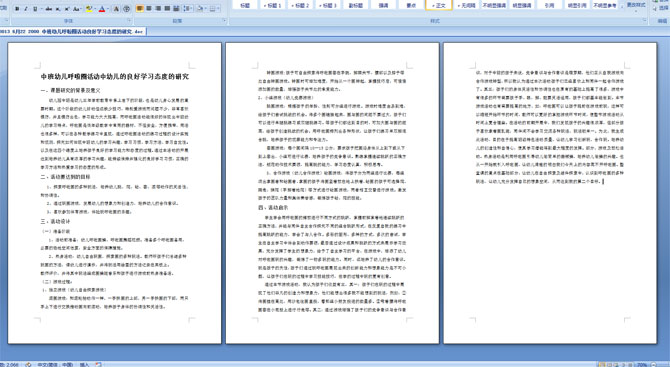The height and width of the screenshot is (367, 670).
Task: Apply the 正文 style
Action: click(439, 5)
